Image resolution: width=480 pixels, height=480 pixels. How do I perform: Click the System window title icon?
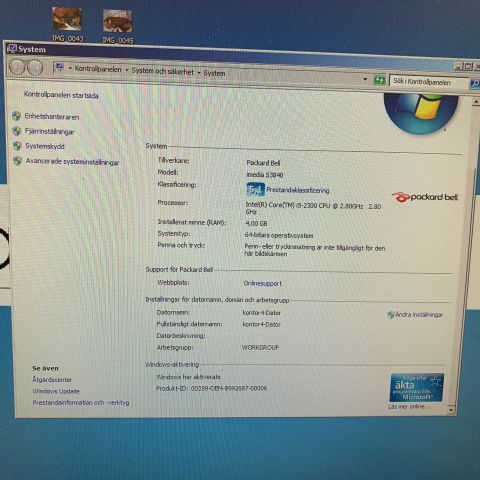tap(12, 49)
